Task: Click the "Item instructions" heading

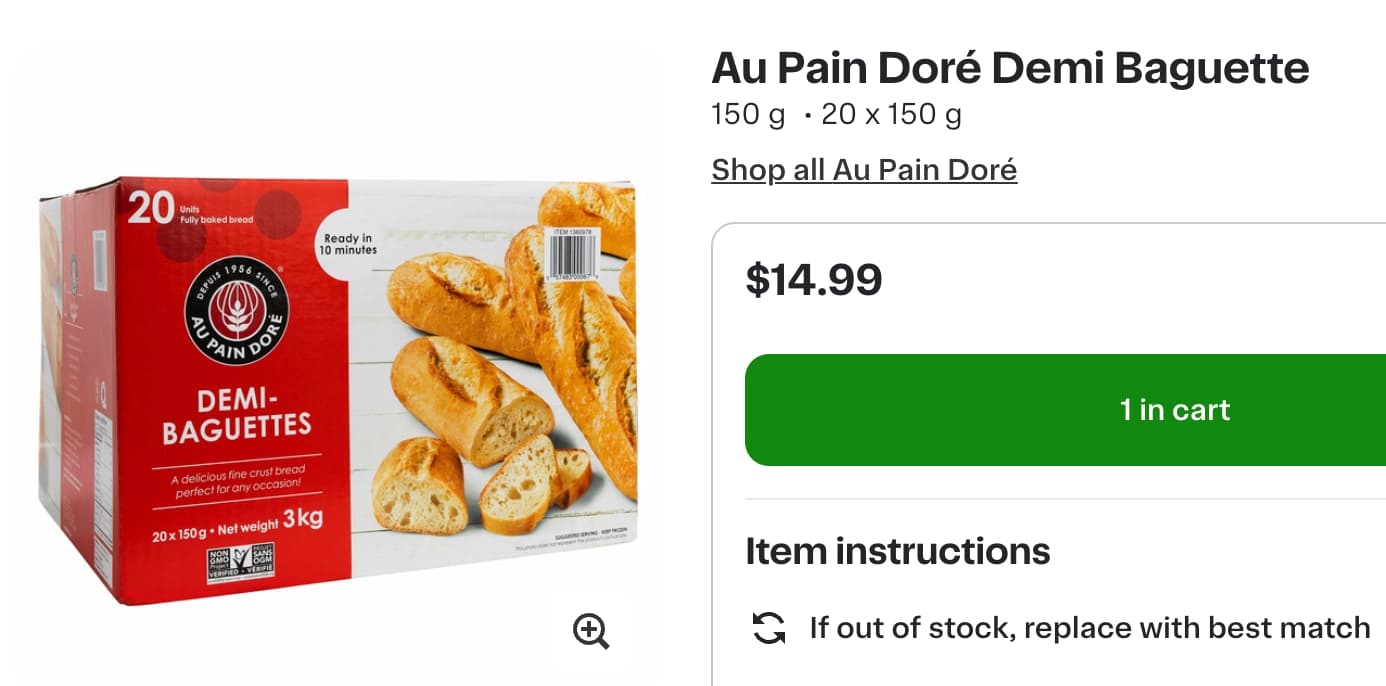Action: pos(897,551)
